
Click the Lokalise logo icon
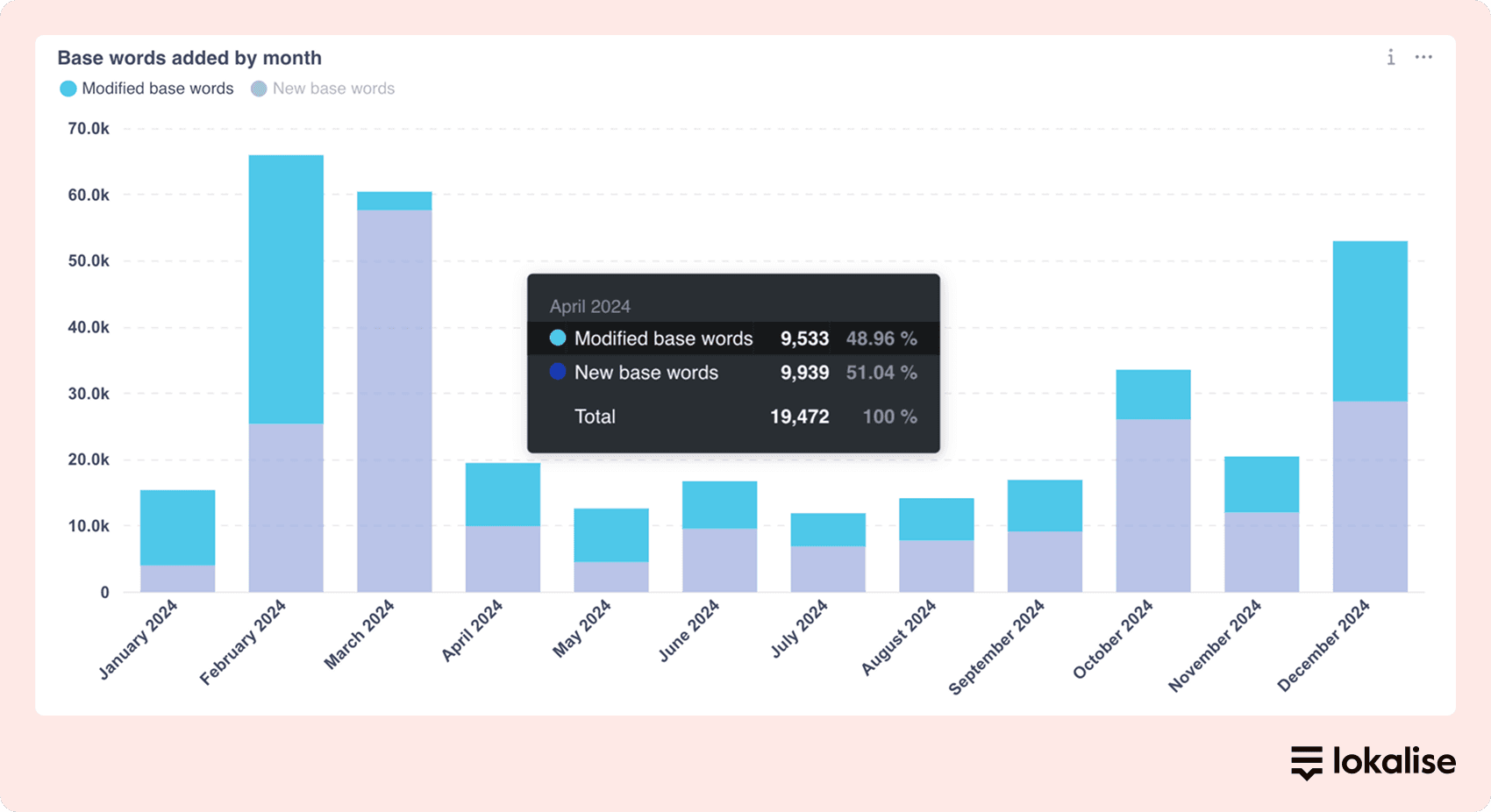click(1307, 762)
